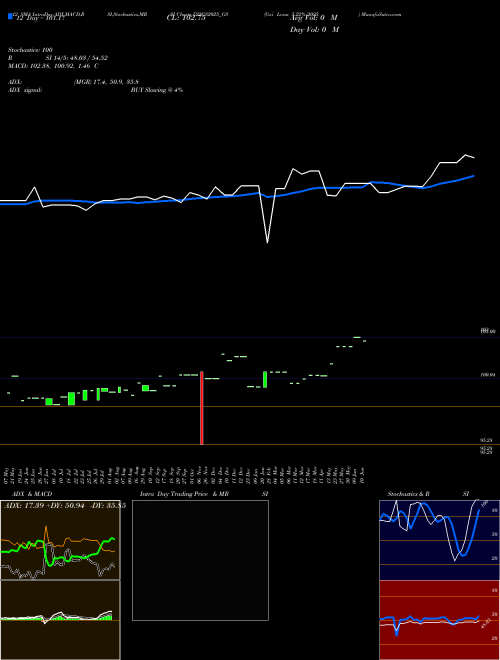Click the ADX & MACD panel title
This screenshot has width=500, height=660.
[x=32, y=494]
